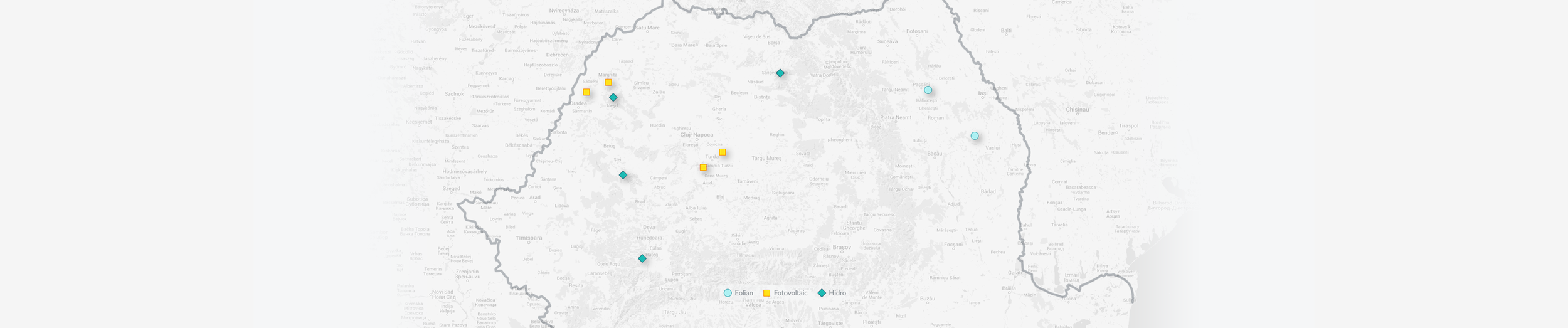Toggle the Hidro legend label
This screenshot has width=1568, height=328.
point(837,293)
